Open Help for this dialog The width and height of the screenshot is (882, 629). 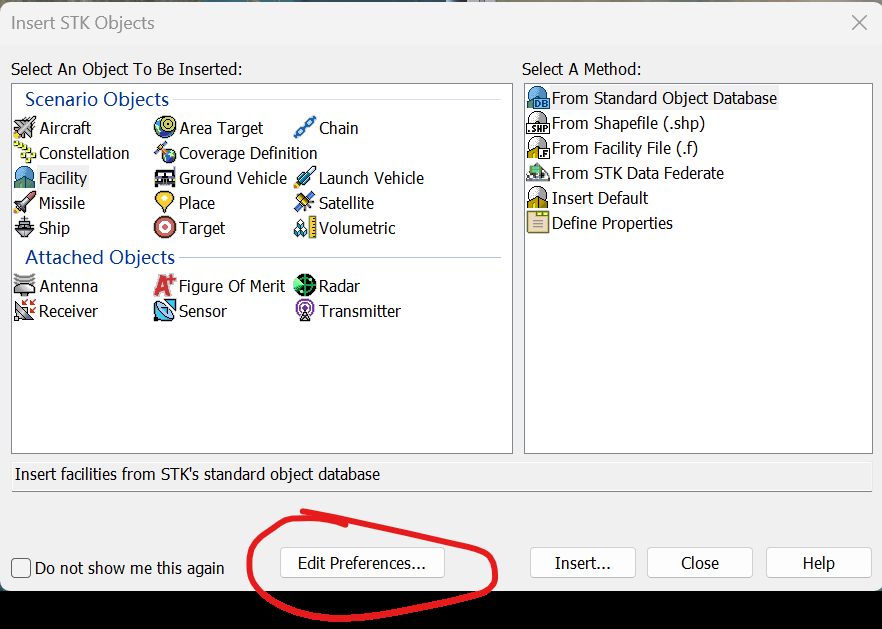818,563
